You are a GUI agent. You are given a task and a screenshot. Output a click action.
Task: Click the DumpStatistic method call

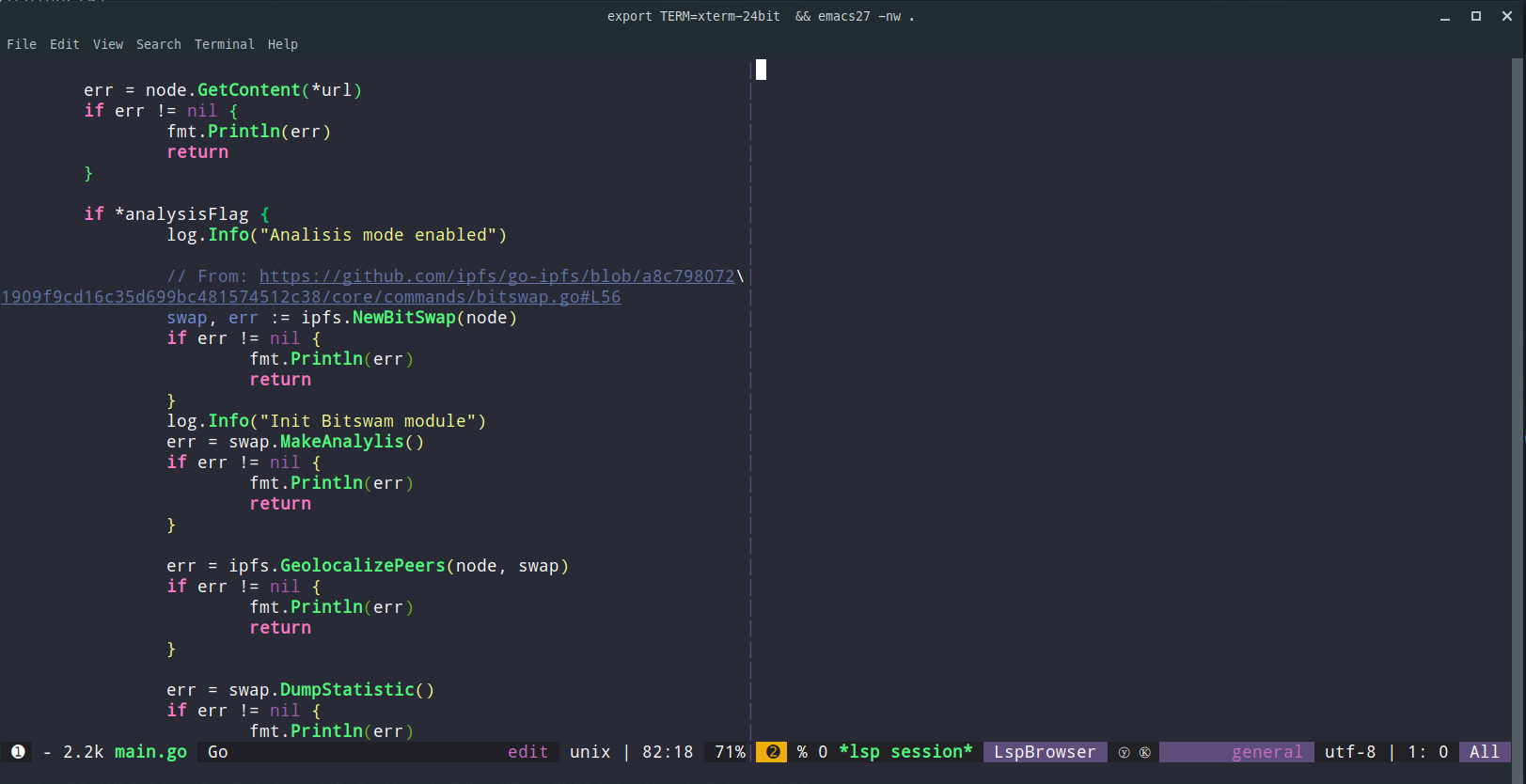click(x=347, y=690)
